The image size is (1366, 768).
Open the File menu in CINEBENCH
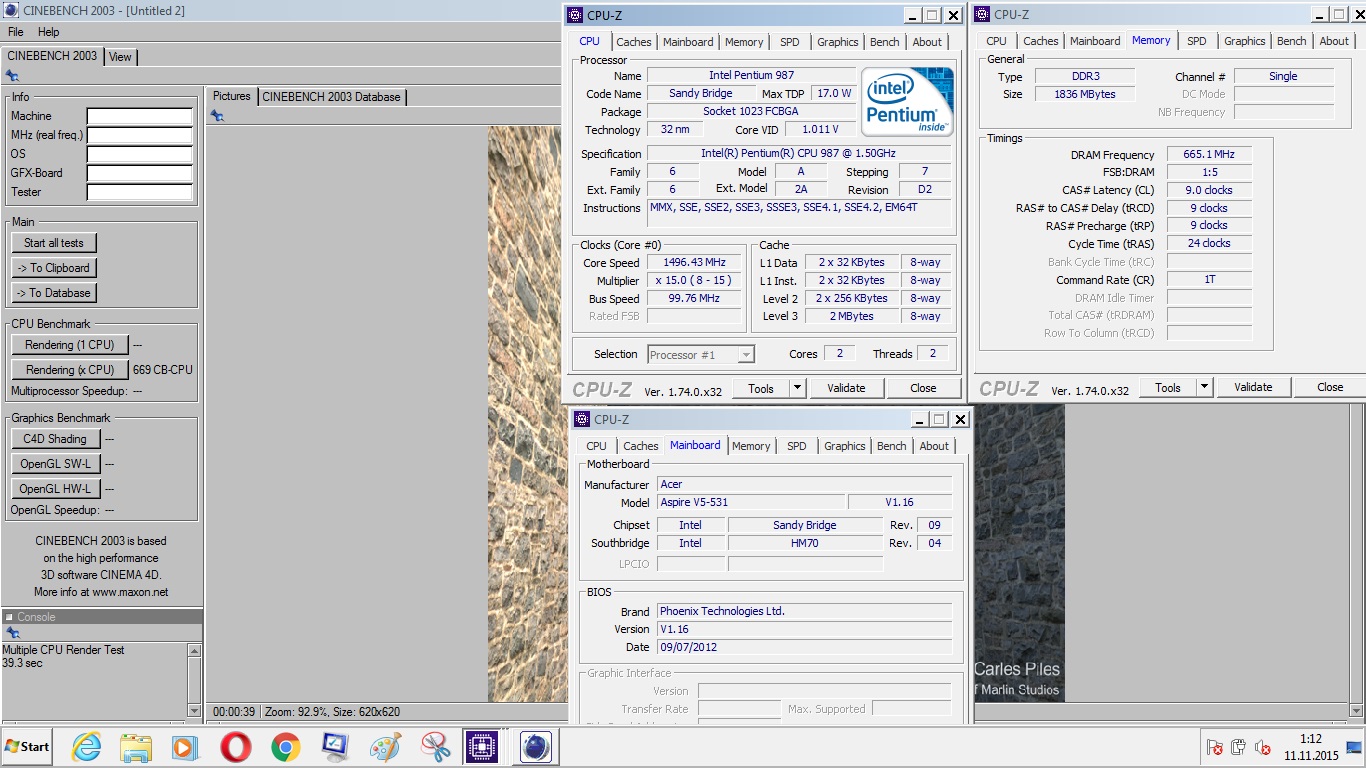click(16, 32)
